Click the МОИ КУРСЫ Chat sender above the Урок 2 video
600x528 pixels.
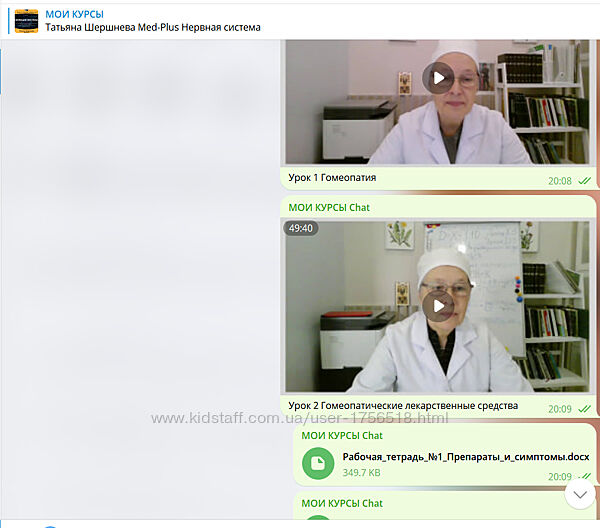pyautogui.click(x=329, y=207)
